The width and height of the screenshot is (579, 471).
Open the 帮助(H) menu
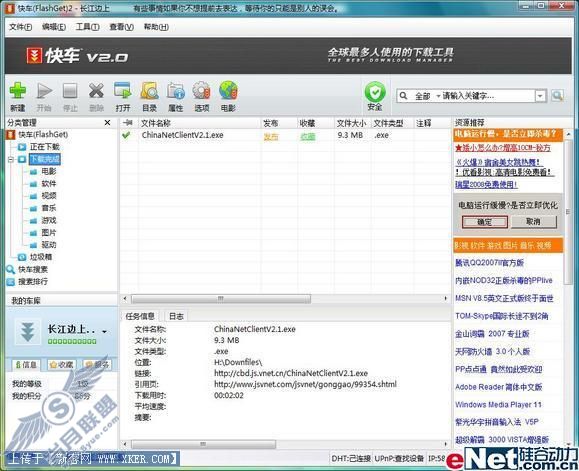[156, 27]
